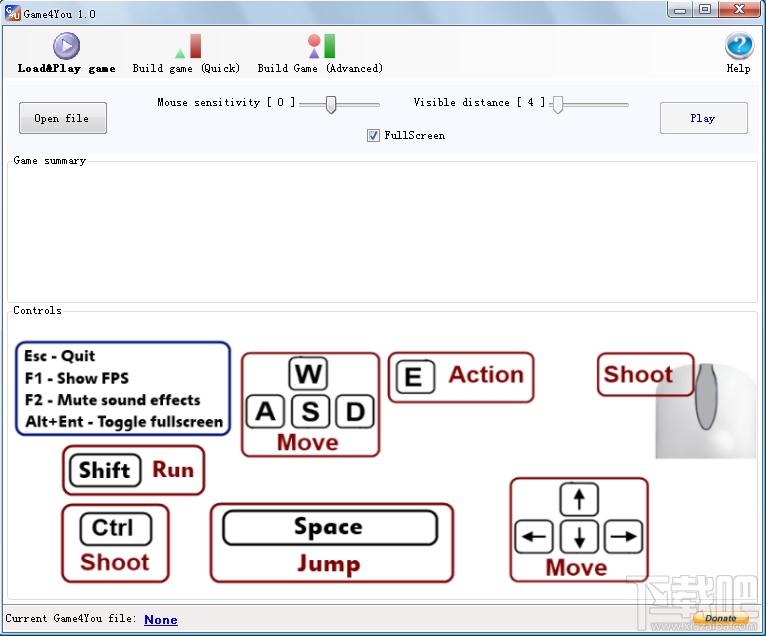Click the E Action key image
Viewport: 766px width, 636px height.
(461, 377)
